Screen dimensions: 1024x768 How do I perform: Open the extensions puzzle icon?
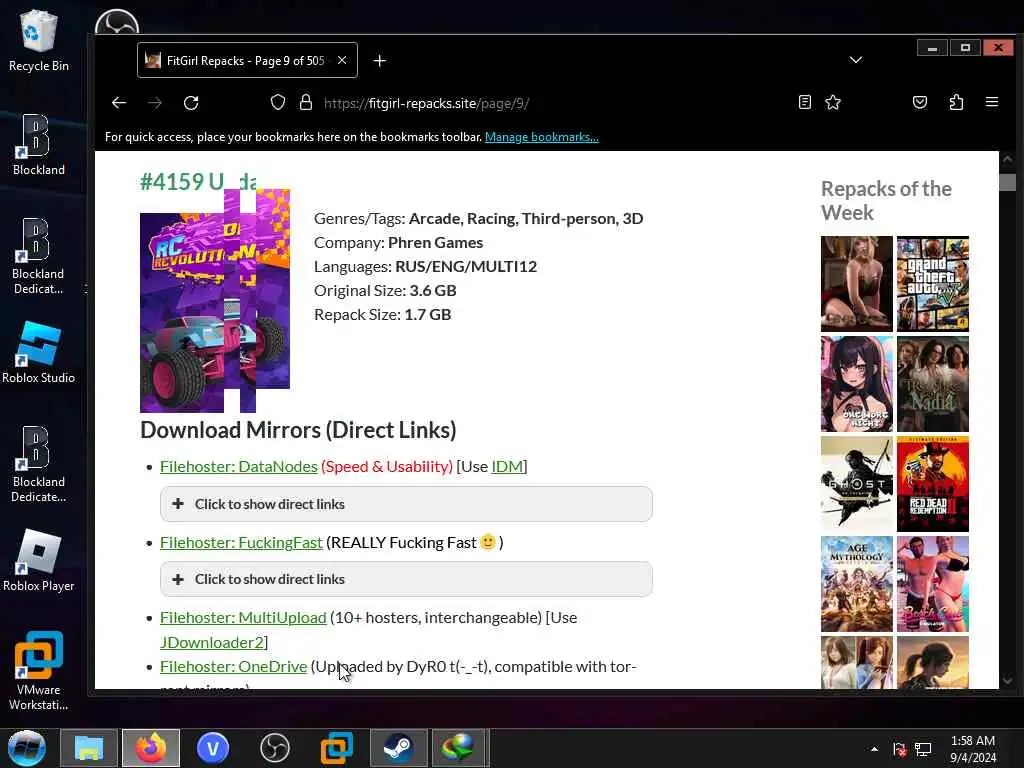(x=956, y=102)
